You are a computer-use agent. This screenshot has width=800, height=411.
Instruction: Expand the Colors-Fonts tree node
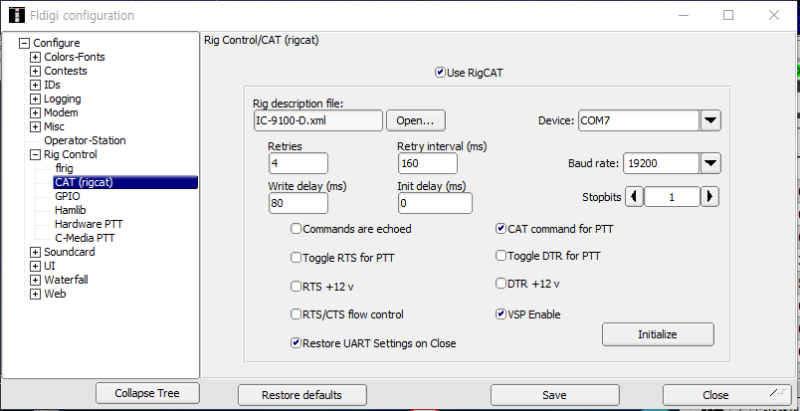click(35, 57)
